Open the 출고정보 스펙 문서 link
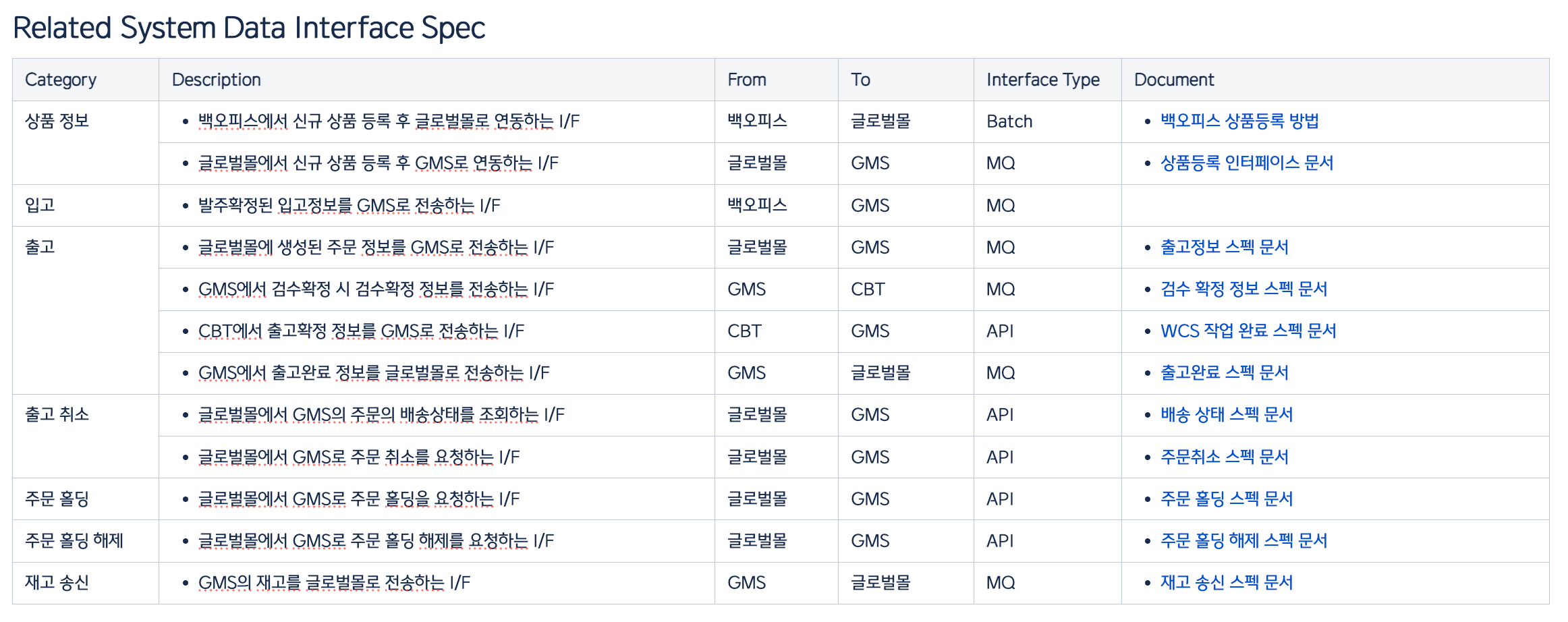Screen dimensions: 1568x622 click(x=1225, y=248)
